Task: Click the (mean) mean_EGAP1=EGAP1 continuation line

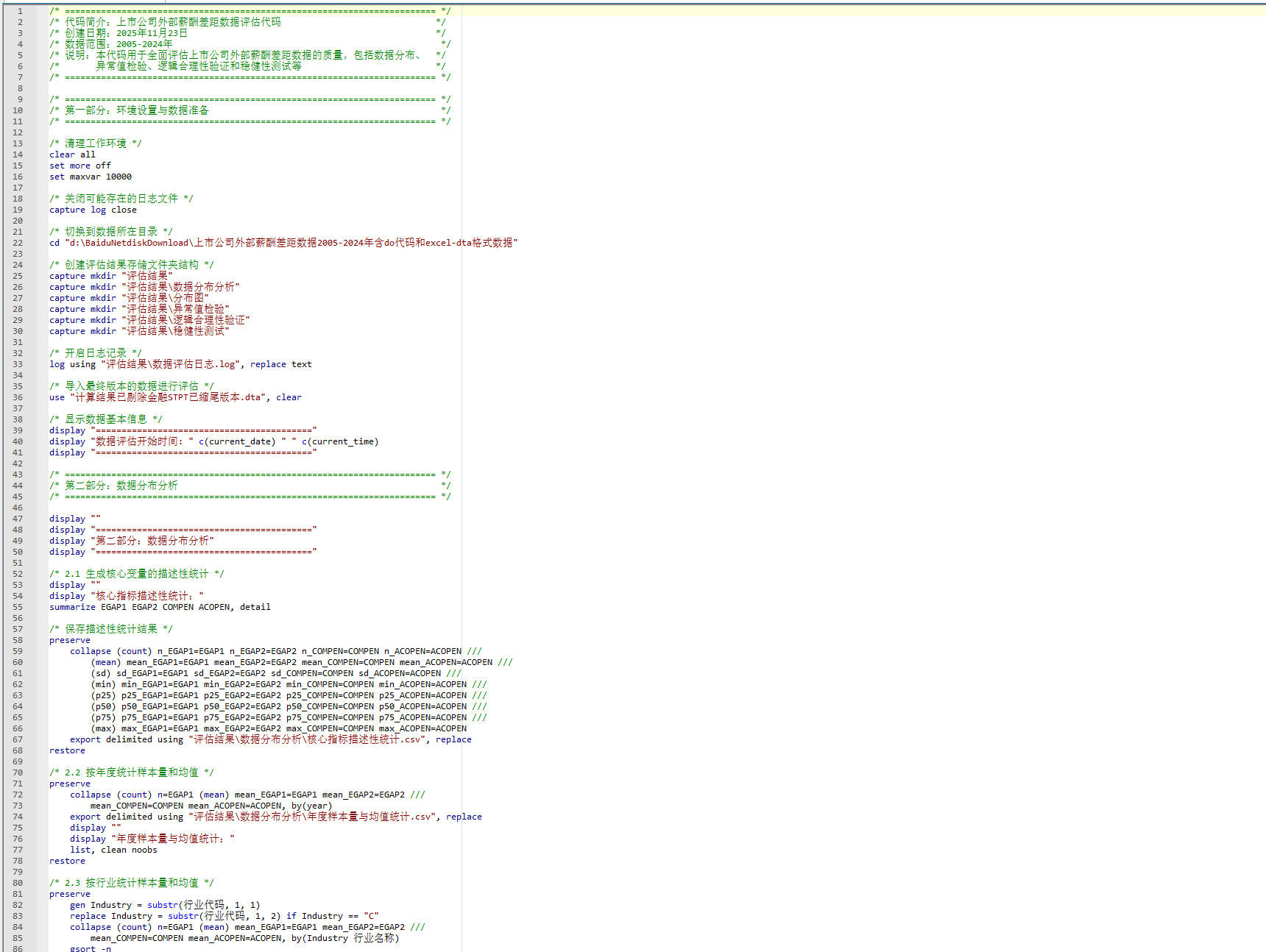Action: click(302, 662)
